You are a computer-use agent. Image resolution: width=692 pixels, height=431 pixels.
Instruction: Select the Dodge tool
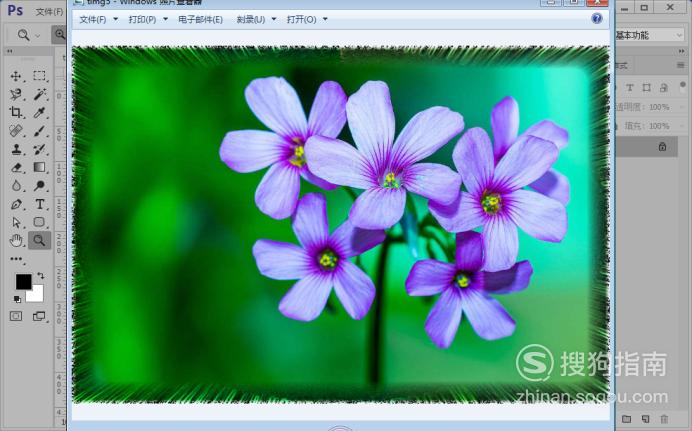[x=39, y=186]
